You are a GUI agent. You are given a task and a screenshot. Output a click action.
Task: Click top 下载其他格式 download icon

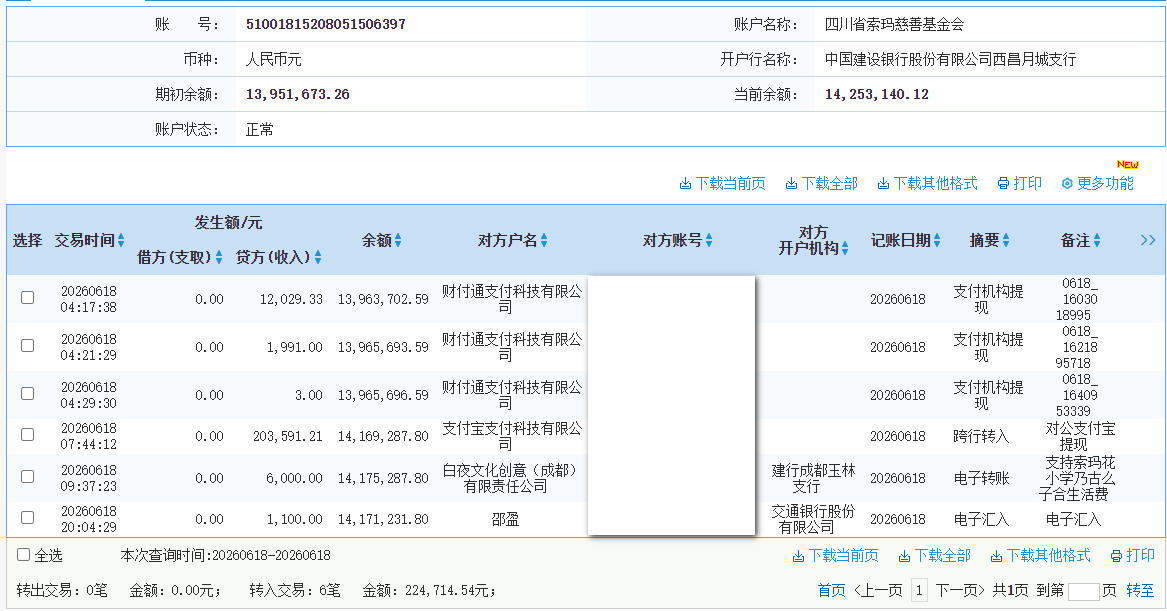coord(883,184)
